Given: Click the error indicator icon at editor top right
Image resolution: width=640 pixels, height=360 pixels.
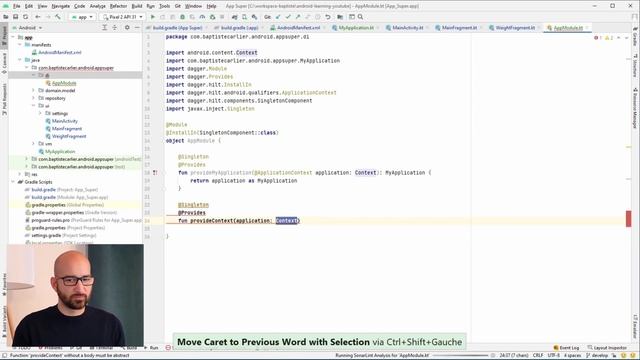Looking at the screenshot, I should point(596,38).
